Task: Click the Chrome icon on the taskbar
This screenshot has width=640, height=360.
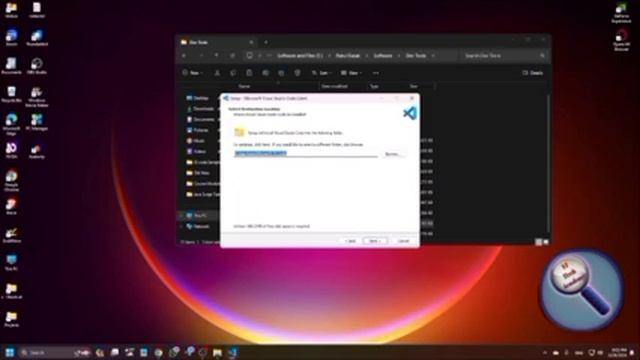Action: (158, 352)
